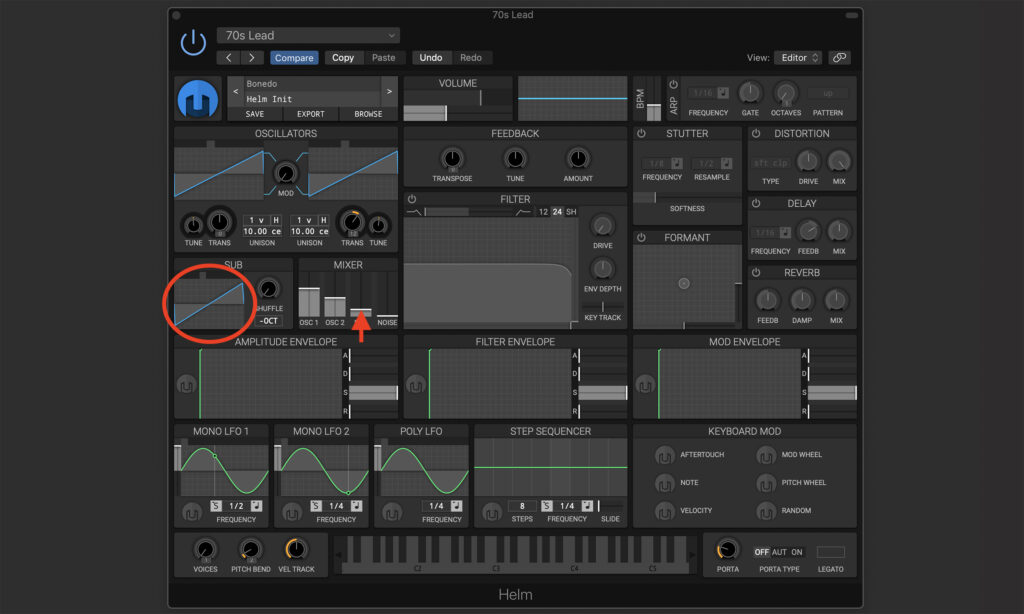Viewport: 1024px width, 614px height.
Task: Click the Amplitude Envelope sustain slider
Action: 373,393
